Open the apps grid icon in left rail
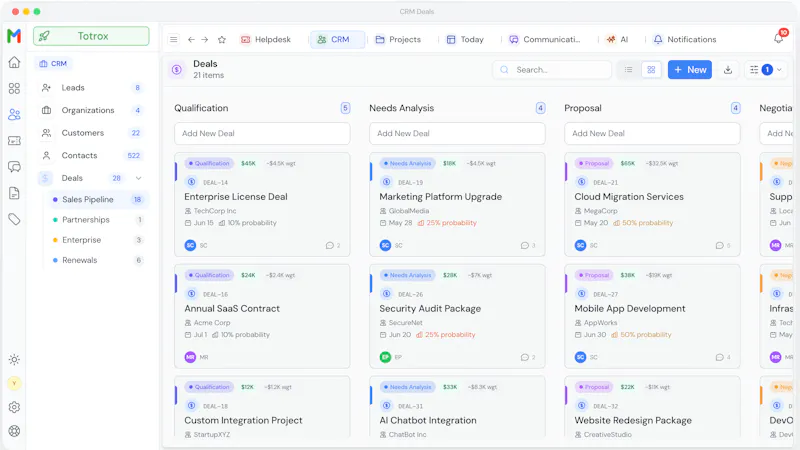The image size is (800, 450). tap(14, 89)
